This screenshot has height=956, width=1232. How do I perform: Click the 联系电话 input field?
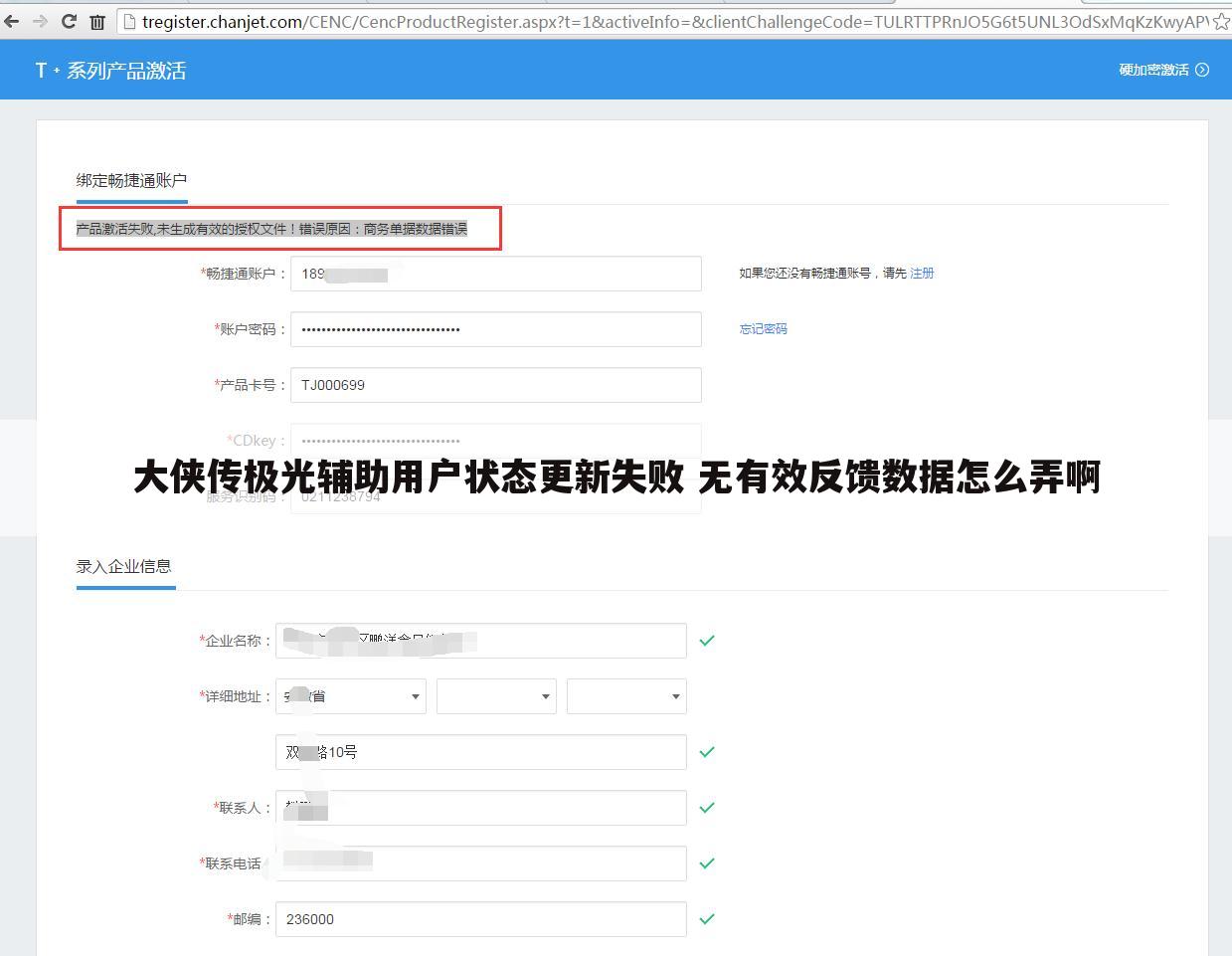481,863
